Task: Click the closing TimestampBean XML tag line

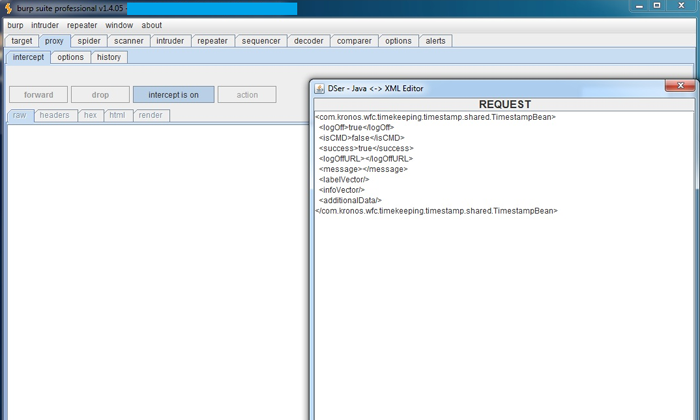Action: 436,211
